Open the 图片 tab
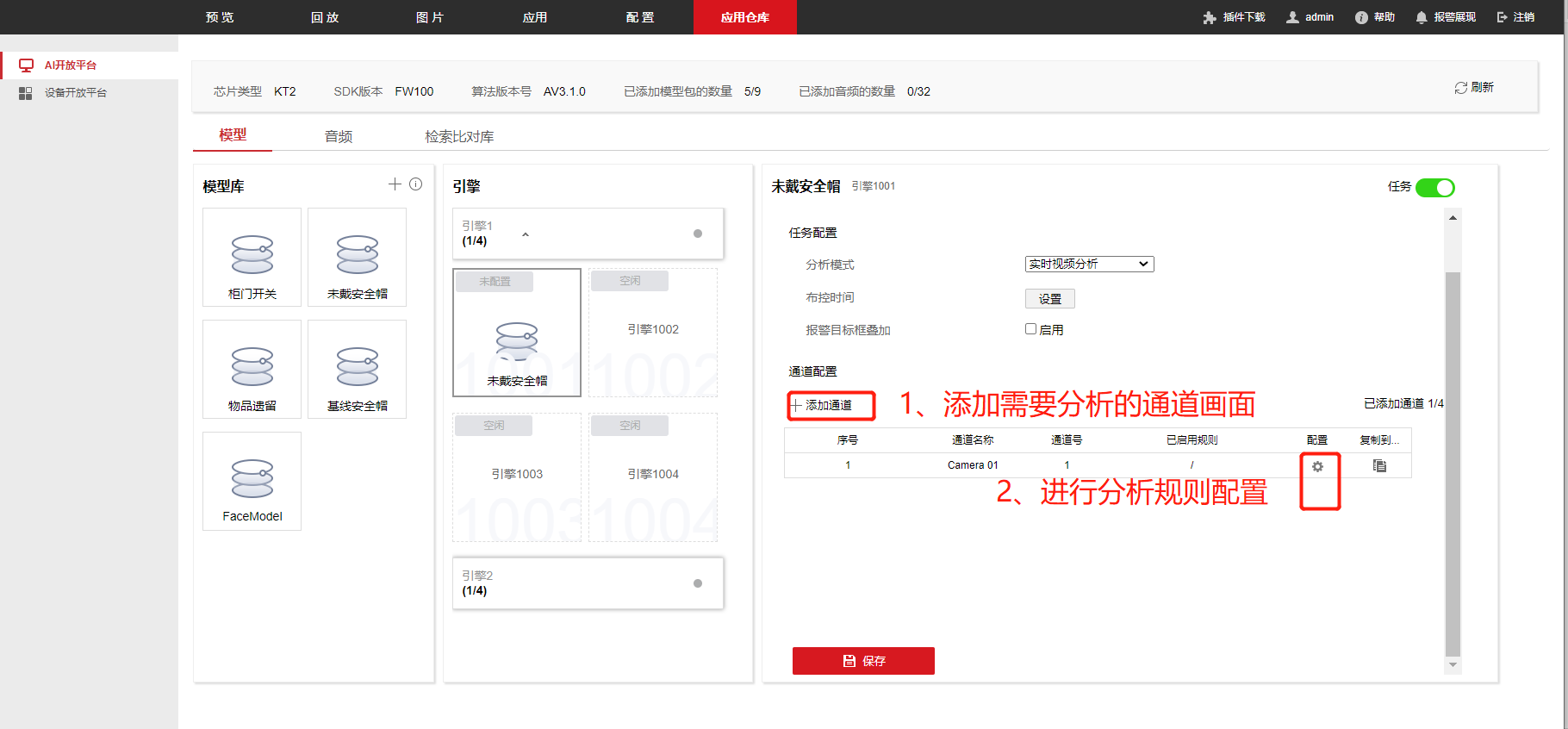This screenshot has width=1568, height=729. coord(430,17)
